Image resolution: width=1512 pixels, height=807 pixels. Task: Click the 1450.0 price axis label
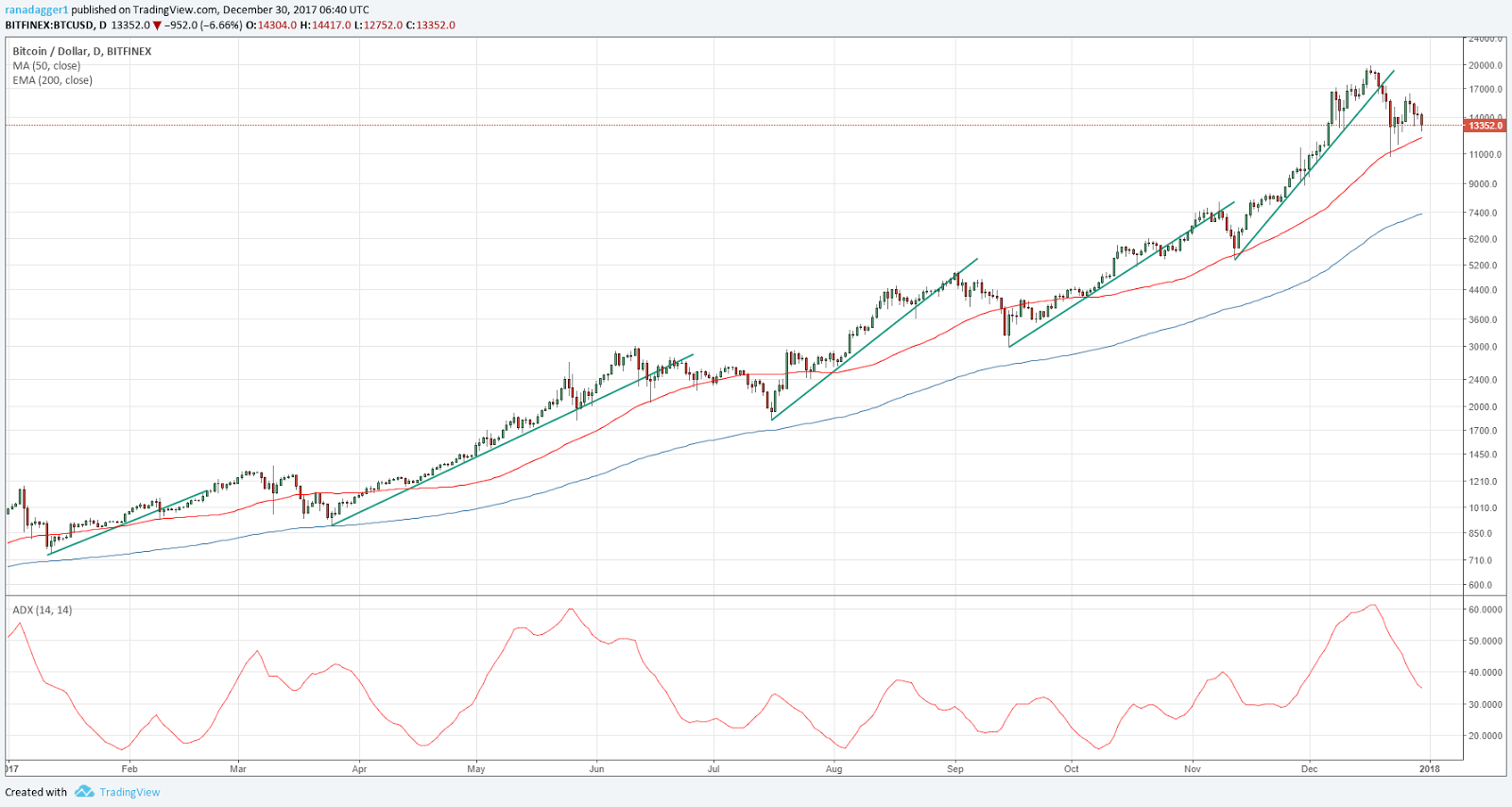(x=1485, y=455)
